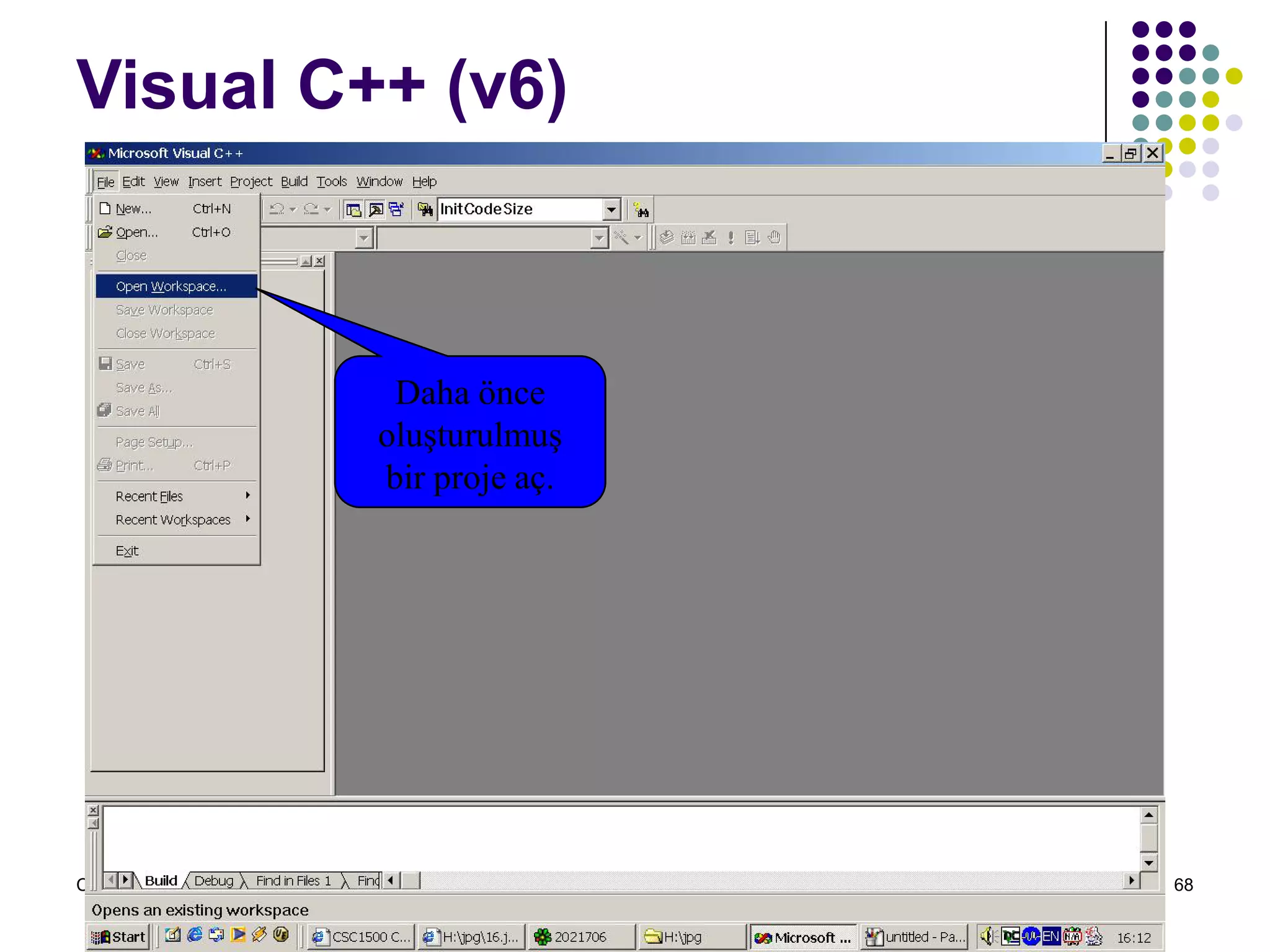Open the Edit menu
Viewport: 1270px width, 952px height.
click(x=133, y=182)
